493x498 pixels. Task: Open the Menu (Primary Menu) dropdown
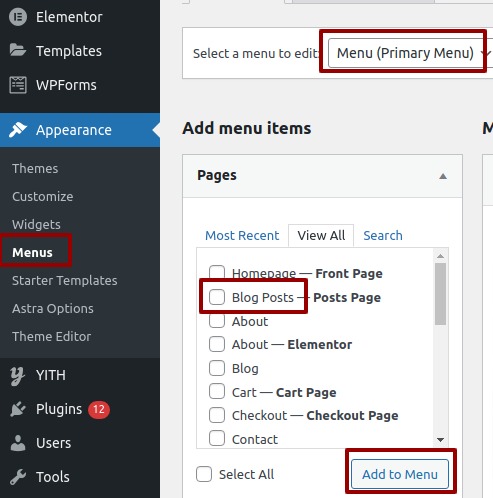pos(410,53)
